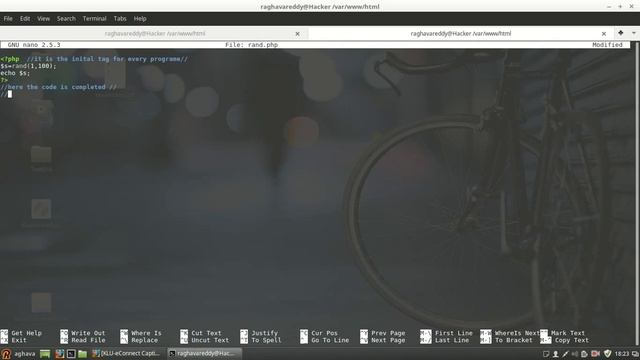
Task: Open the View menu
Action: (x=43, y=19)
